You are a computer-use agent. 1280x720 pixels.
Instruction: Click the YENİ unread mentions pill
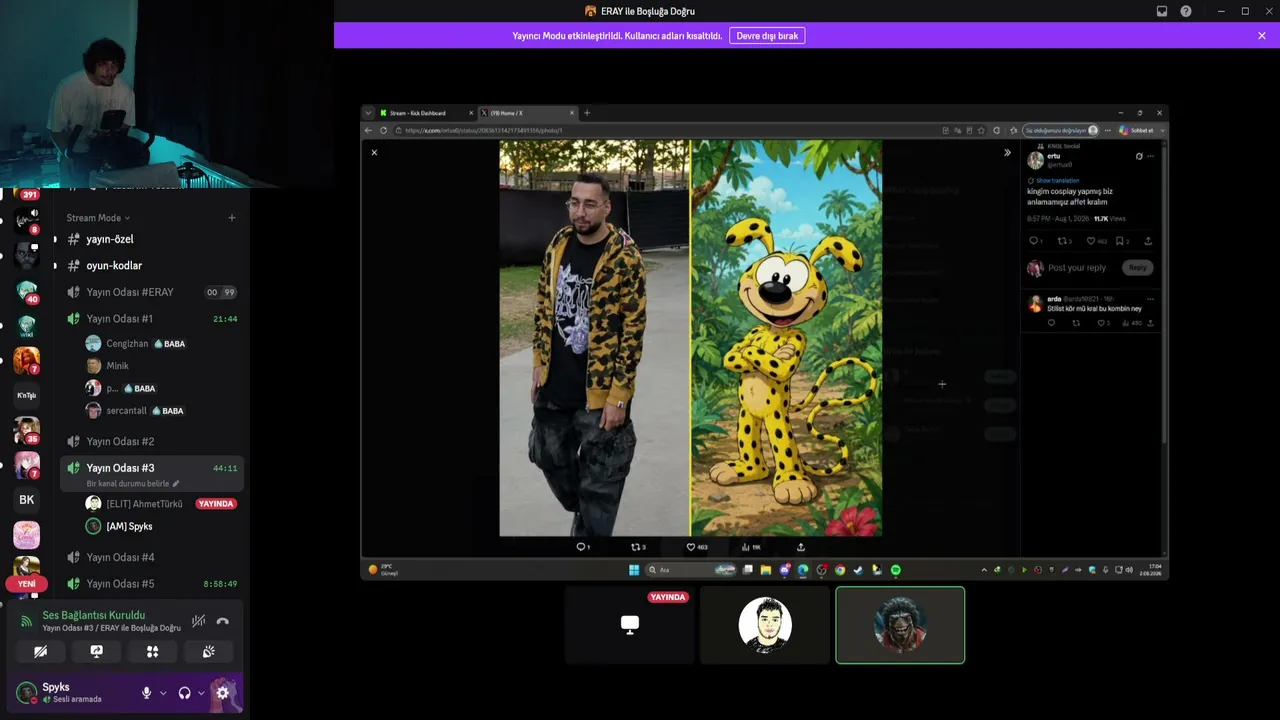[27, 584]
